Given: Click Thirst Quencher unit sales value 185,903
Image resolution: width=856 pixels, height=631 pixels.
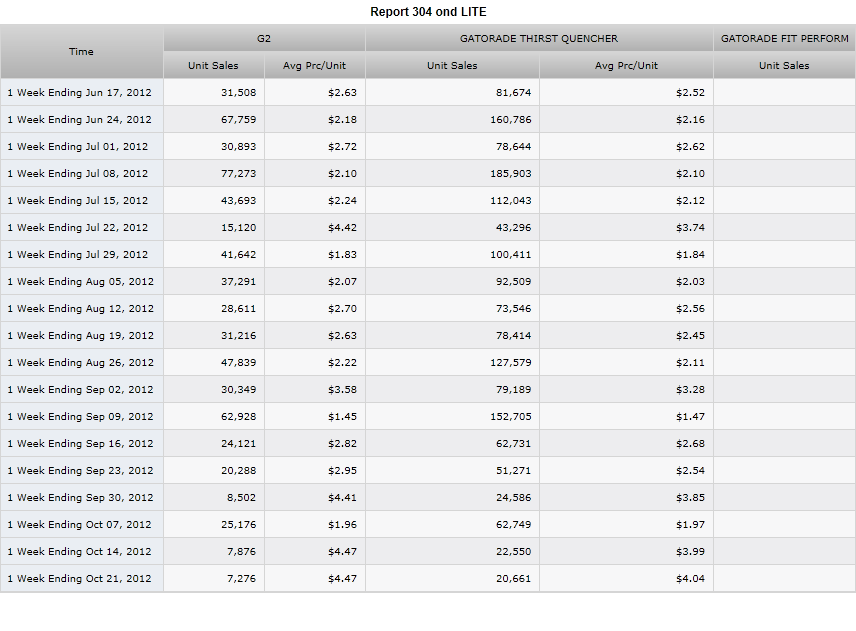Looking at the screenshot, I should (511, 174).
